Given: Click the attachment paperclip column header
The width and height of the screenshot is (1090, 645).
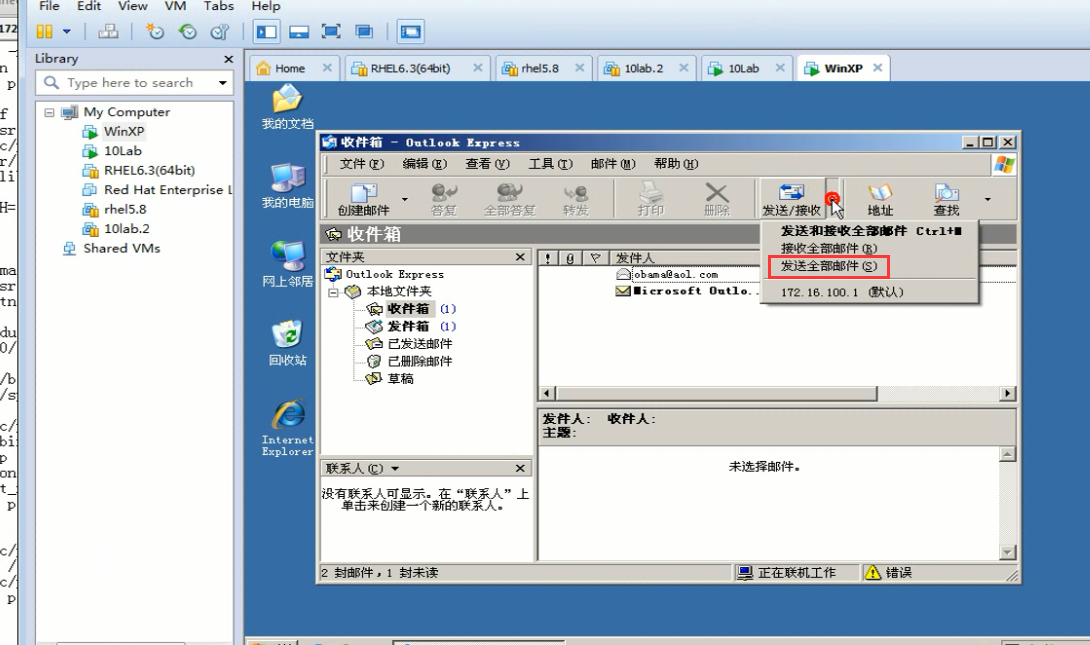Looking at the screenshot, I should pyautogui.click(x=570, y=258).
